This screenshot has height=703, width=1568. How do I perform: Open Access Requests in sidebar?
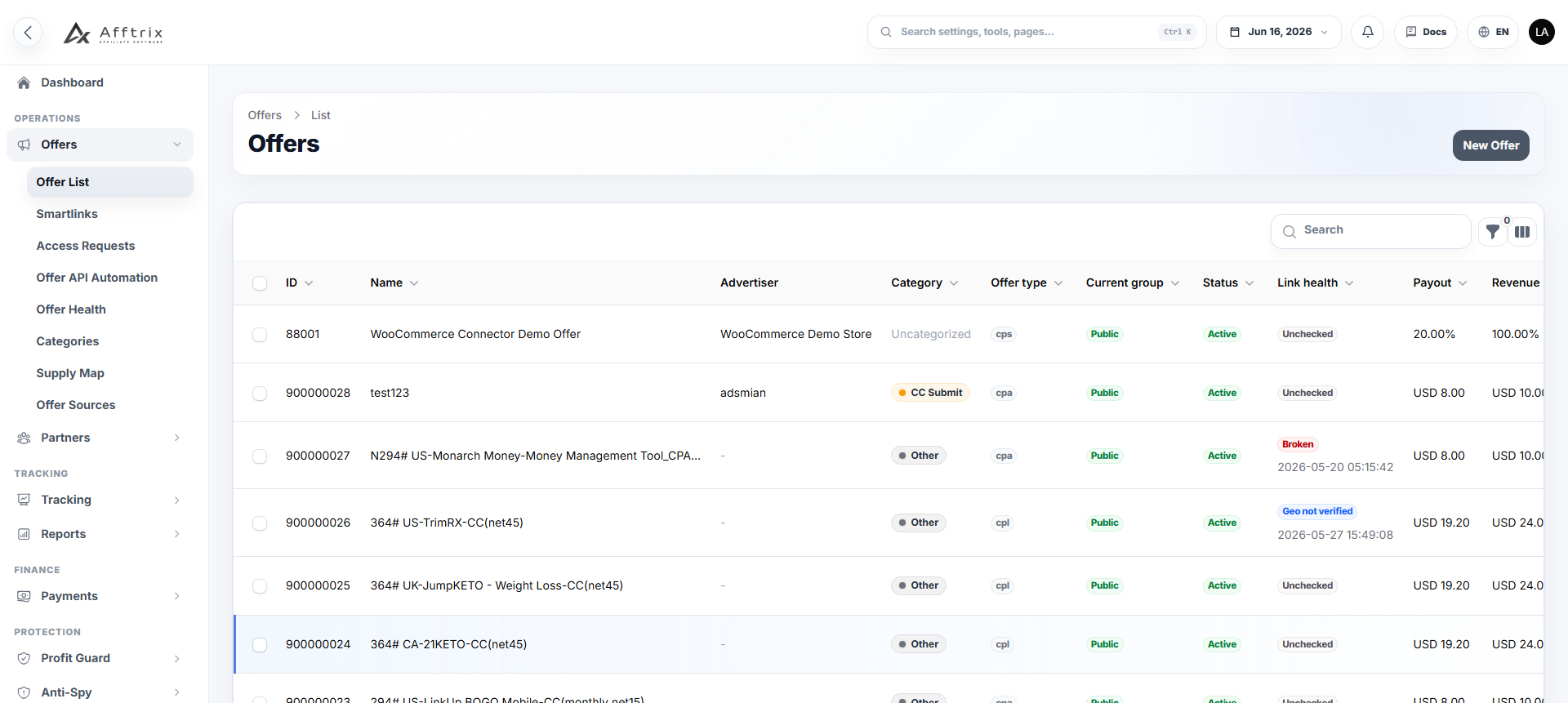click(86, 246)
